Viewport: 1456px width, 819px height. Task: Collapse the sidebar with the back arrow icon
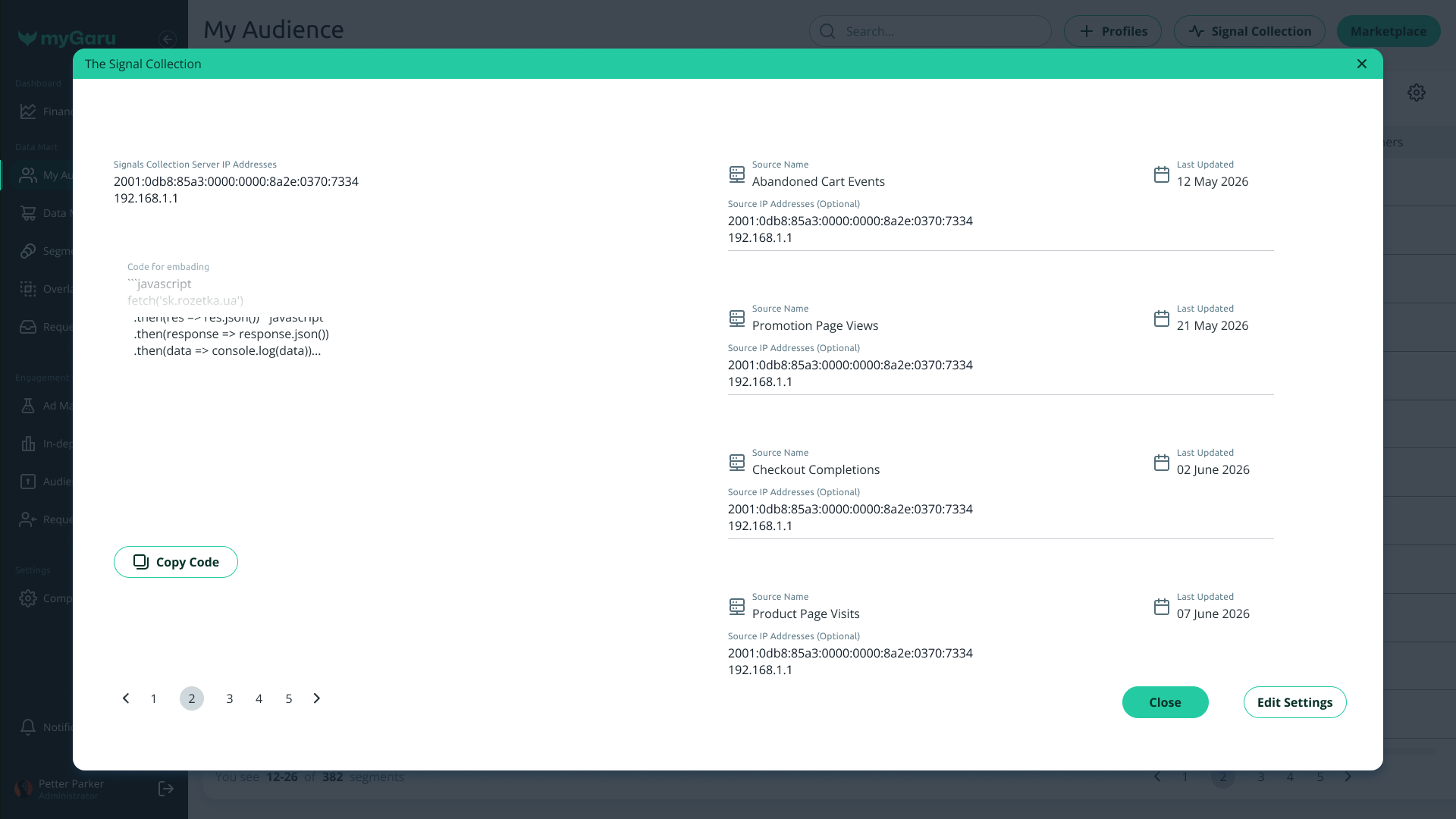(x=168, y=39)
